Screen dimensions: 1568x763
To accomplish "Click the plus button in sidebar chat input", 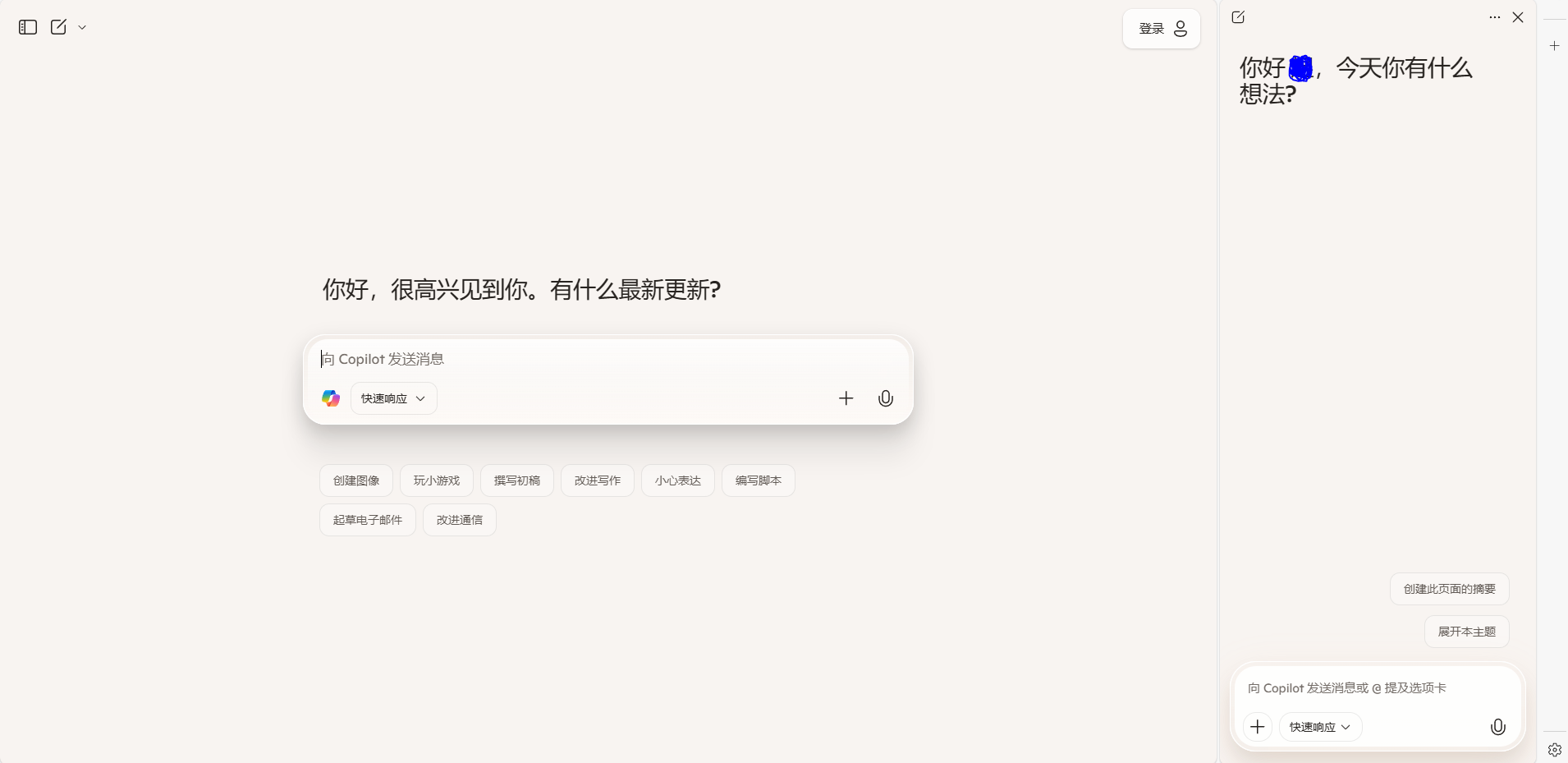I will [x=1257, y=727].
